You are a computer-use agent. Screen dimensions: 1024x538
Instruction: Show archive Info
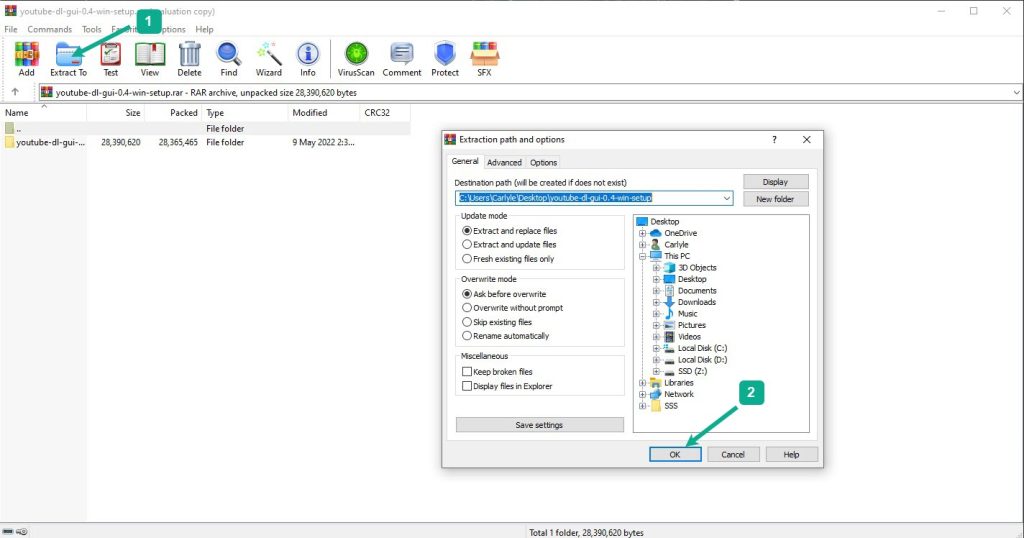[x=308, y=59]
